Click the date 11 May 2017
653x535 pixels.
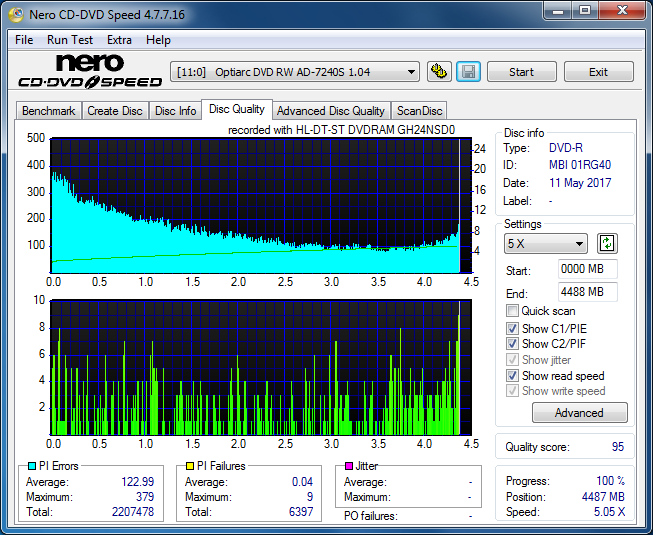coord(580,183)
